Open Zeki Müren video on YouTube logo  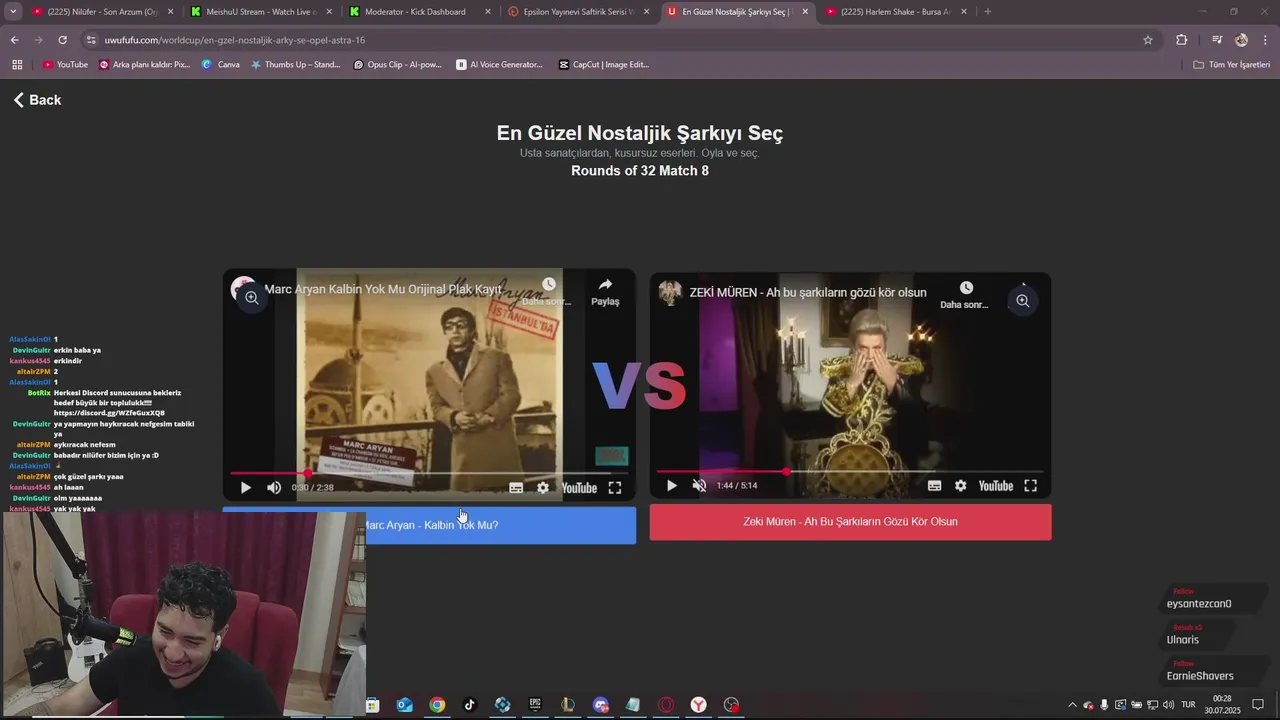996,486
